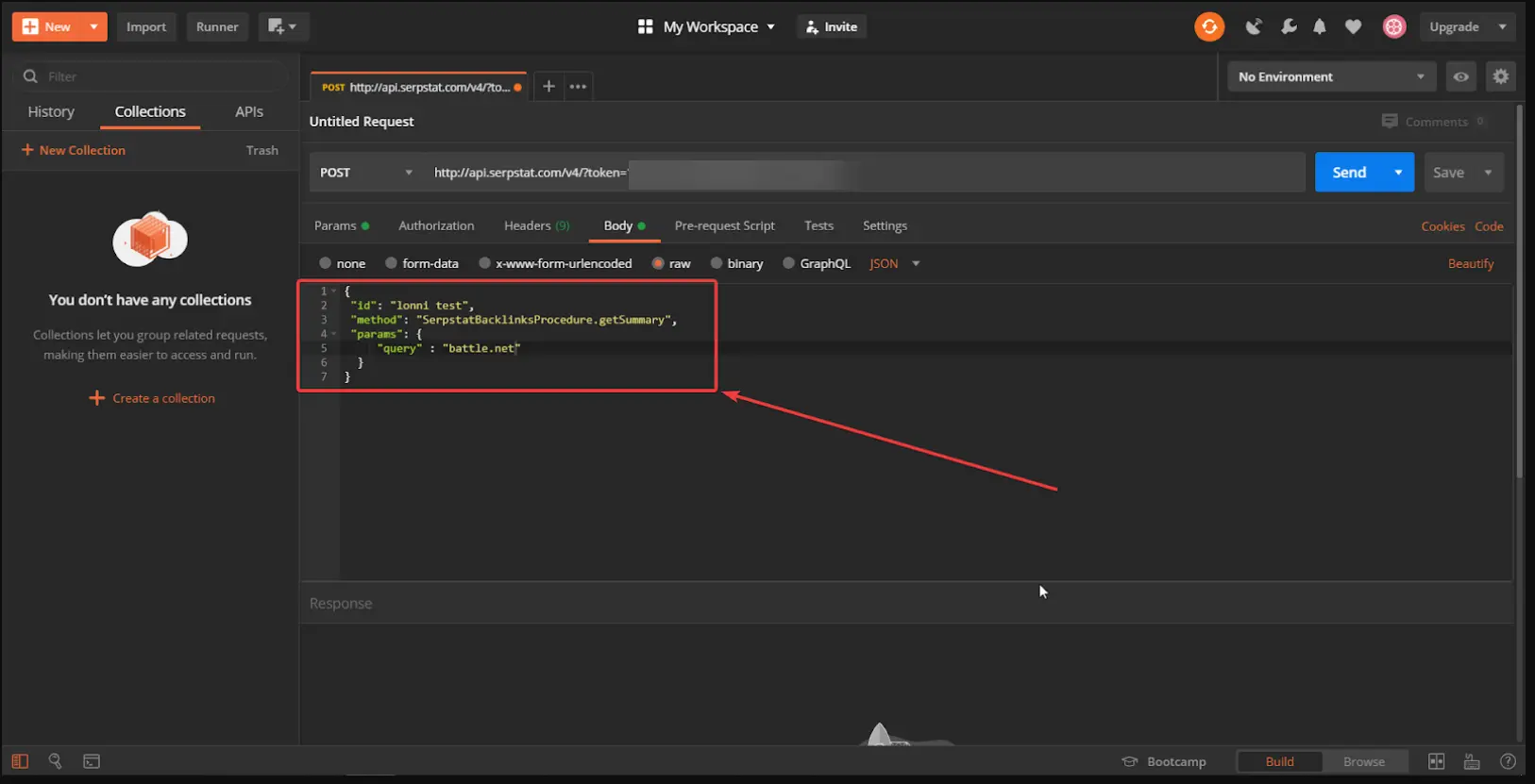Open the help question mark icon
Screen dimensions: 1535x784
tap(1508, 761)
